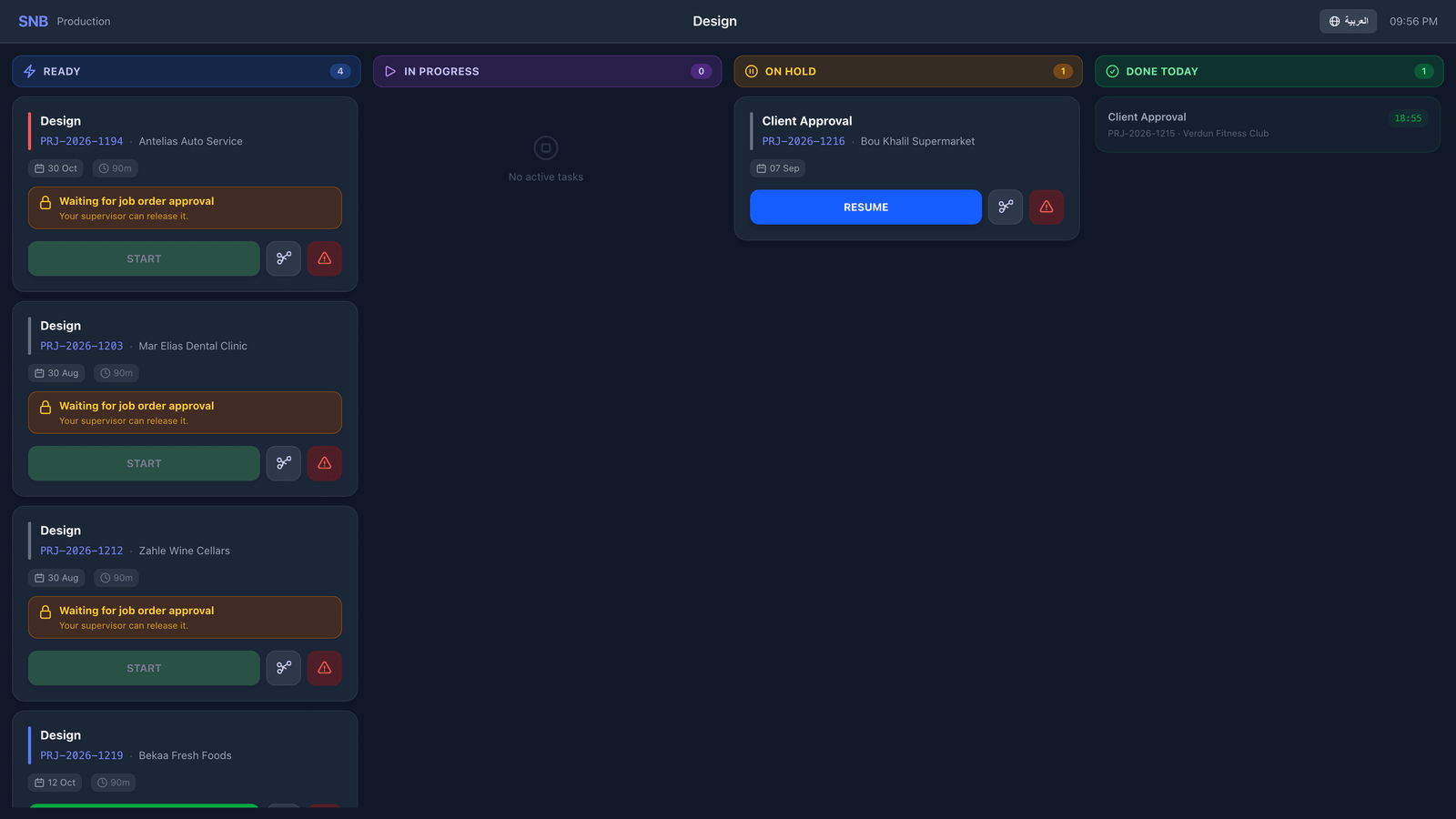This screenshot has width=1456, height=819.
Task: Open workflow icon on Mar Elias Dental Clinic card
Action: [283, 463]
